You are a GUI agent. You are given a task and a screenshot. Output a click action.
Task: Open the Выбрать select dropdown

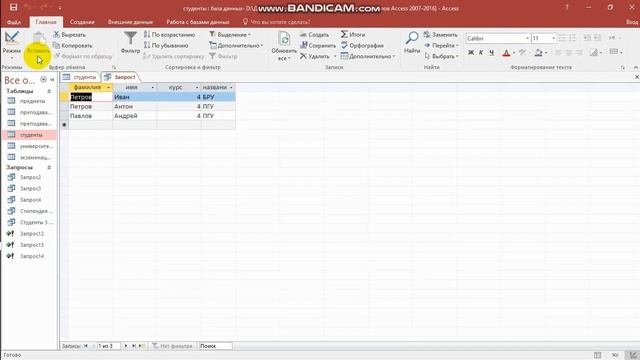[x=442, y=56]
